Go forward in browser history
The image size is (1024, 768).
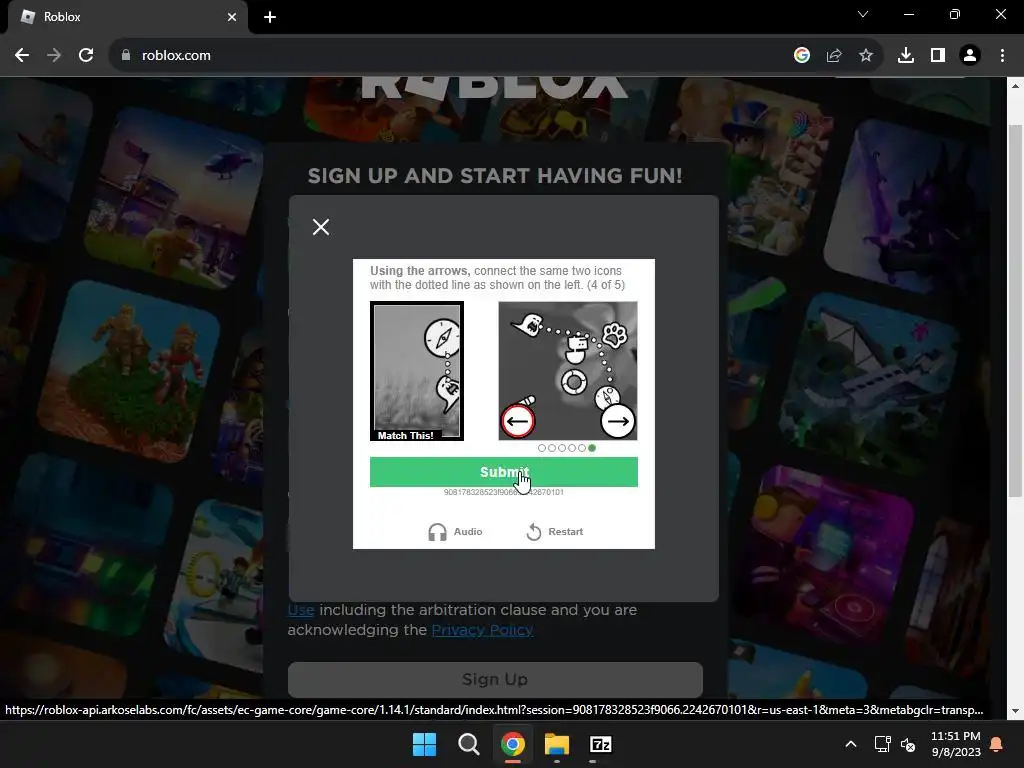[54, 56]
